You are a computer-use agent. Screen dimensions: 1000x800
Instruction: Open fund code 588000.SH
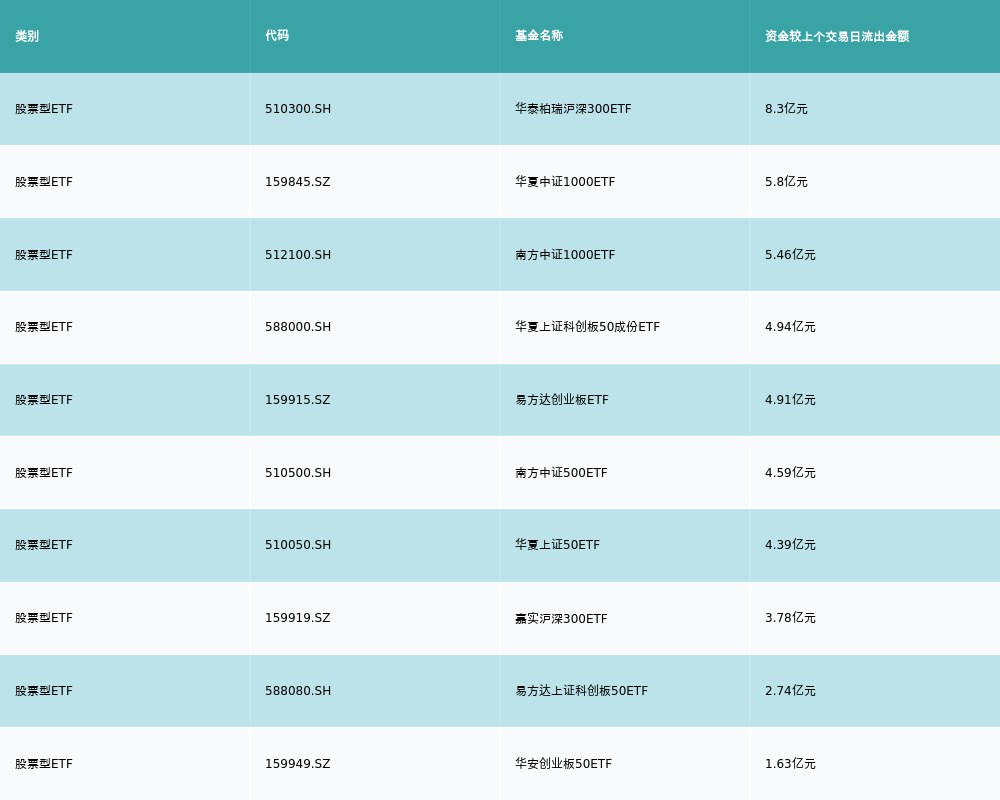298,327
